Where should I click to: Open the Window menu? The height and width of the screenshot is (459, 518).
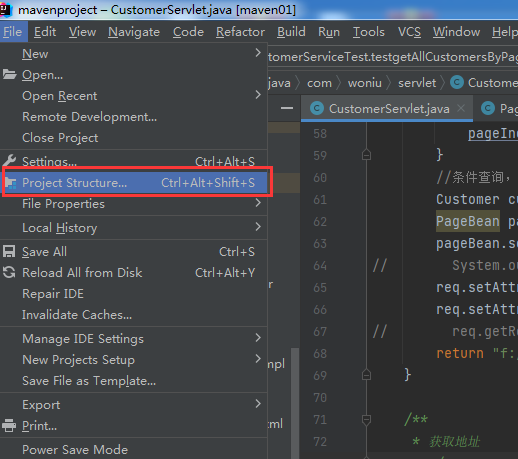point(456,32)
